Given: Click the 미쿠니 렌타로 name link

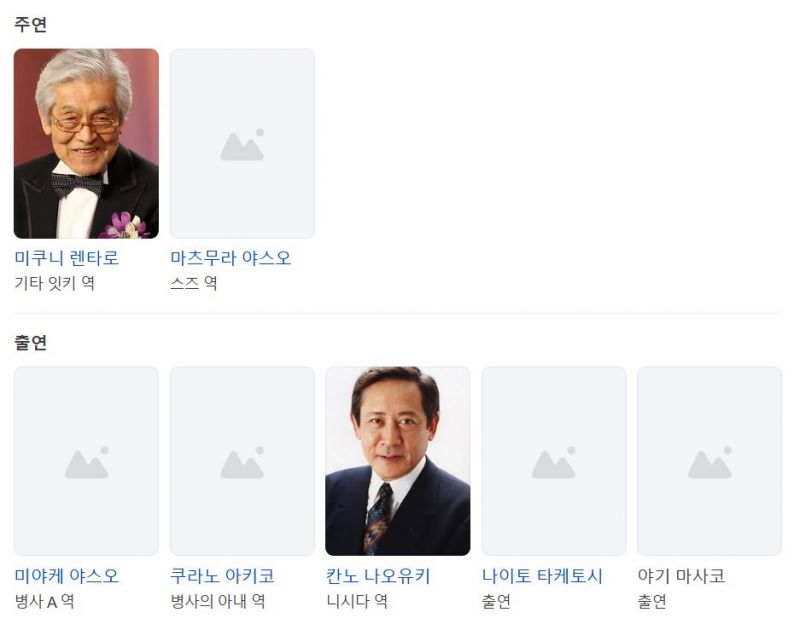Looking at the screenshot, I should pyautogui.click(x=66, y=258).
